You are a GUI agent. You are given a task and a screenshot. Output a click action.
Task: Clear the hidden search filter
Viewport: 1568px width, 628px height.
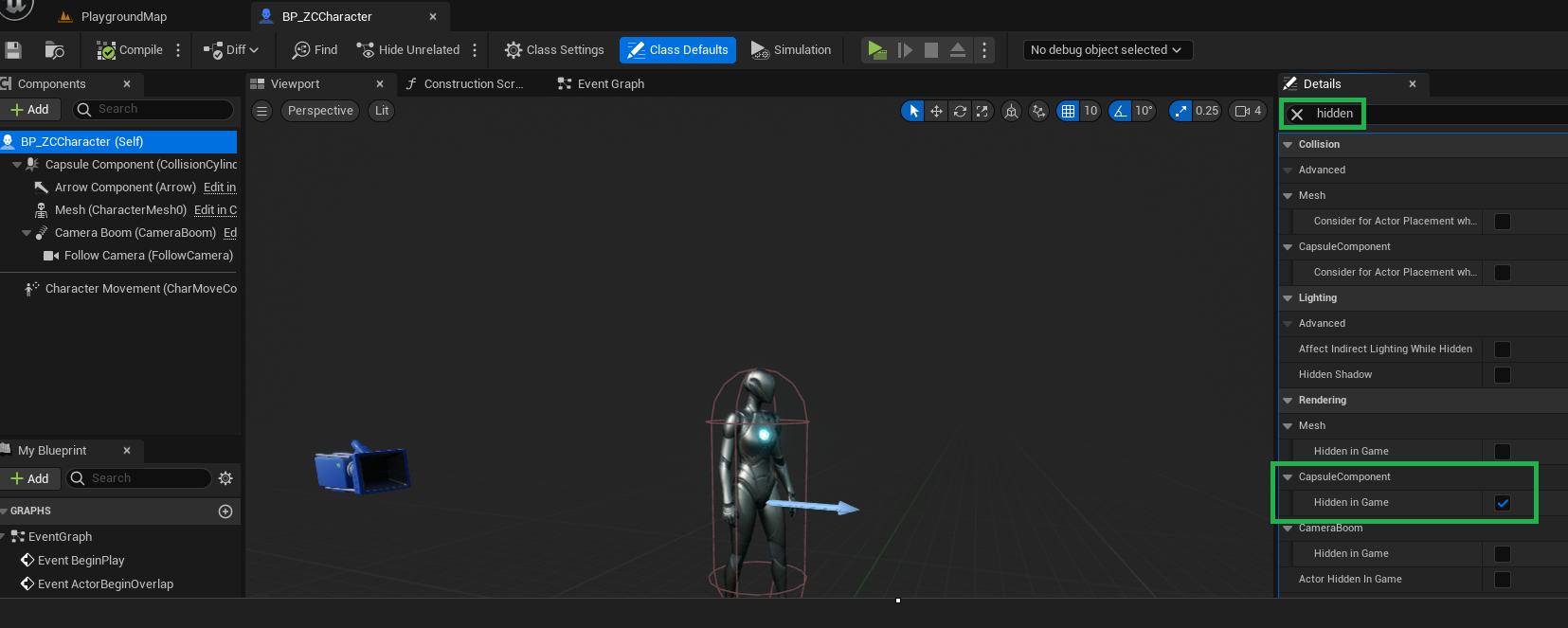(1297, 114)
